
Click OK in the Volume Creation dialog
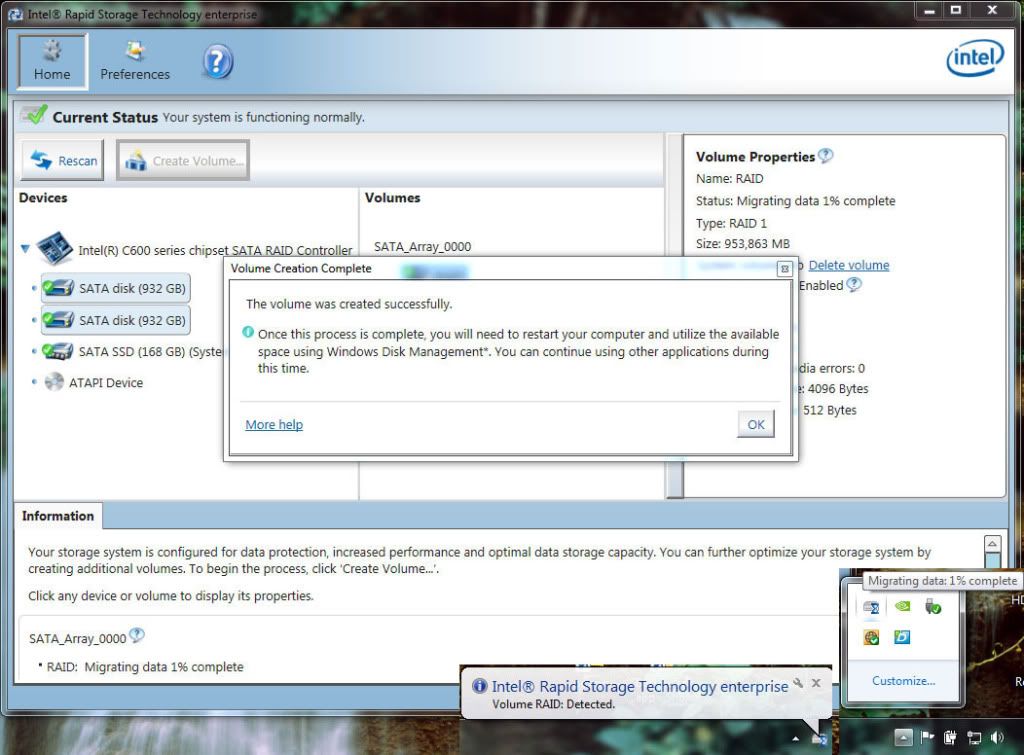point(756,425)
